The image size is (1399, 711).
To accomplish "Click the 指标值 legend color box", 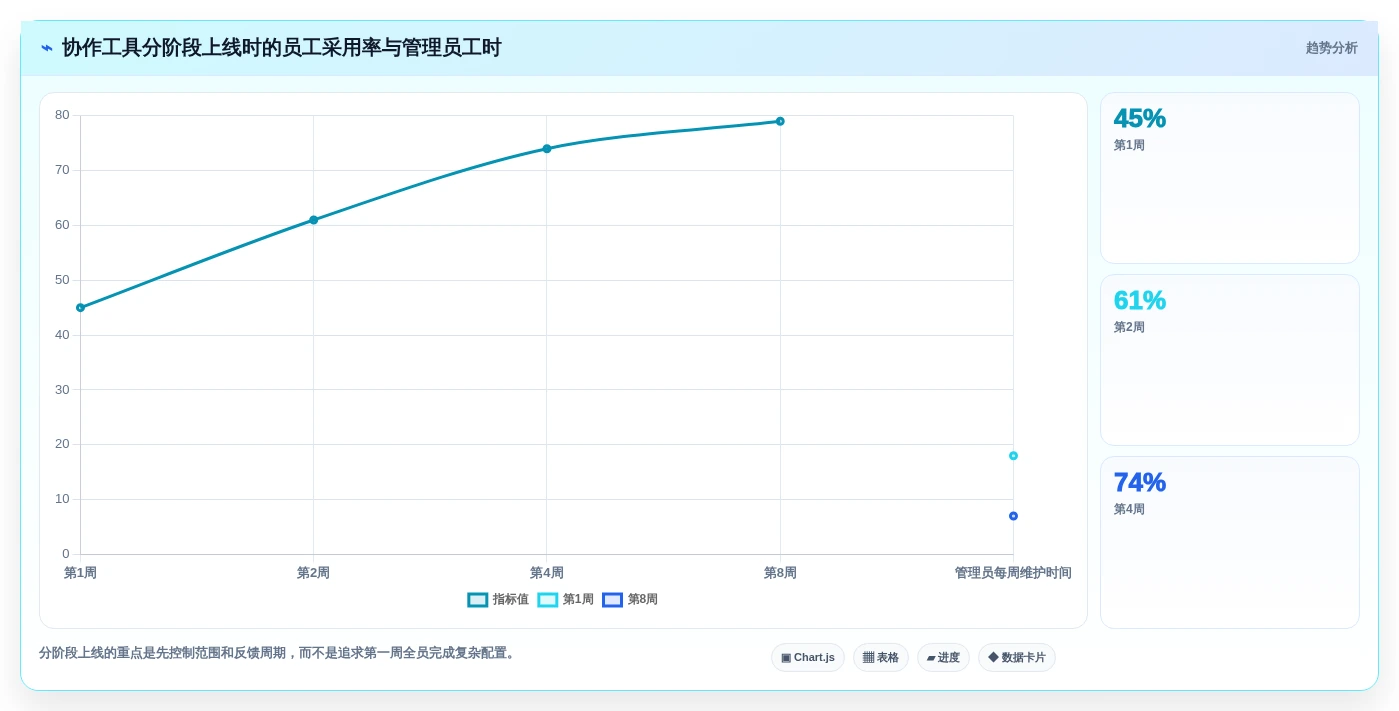I will point(478,600).
